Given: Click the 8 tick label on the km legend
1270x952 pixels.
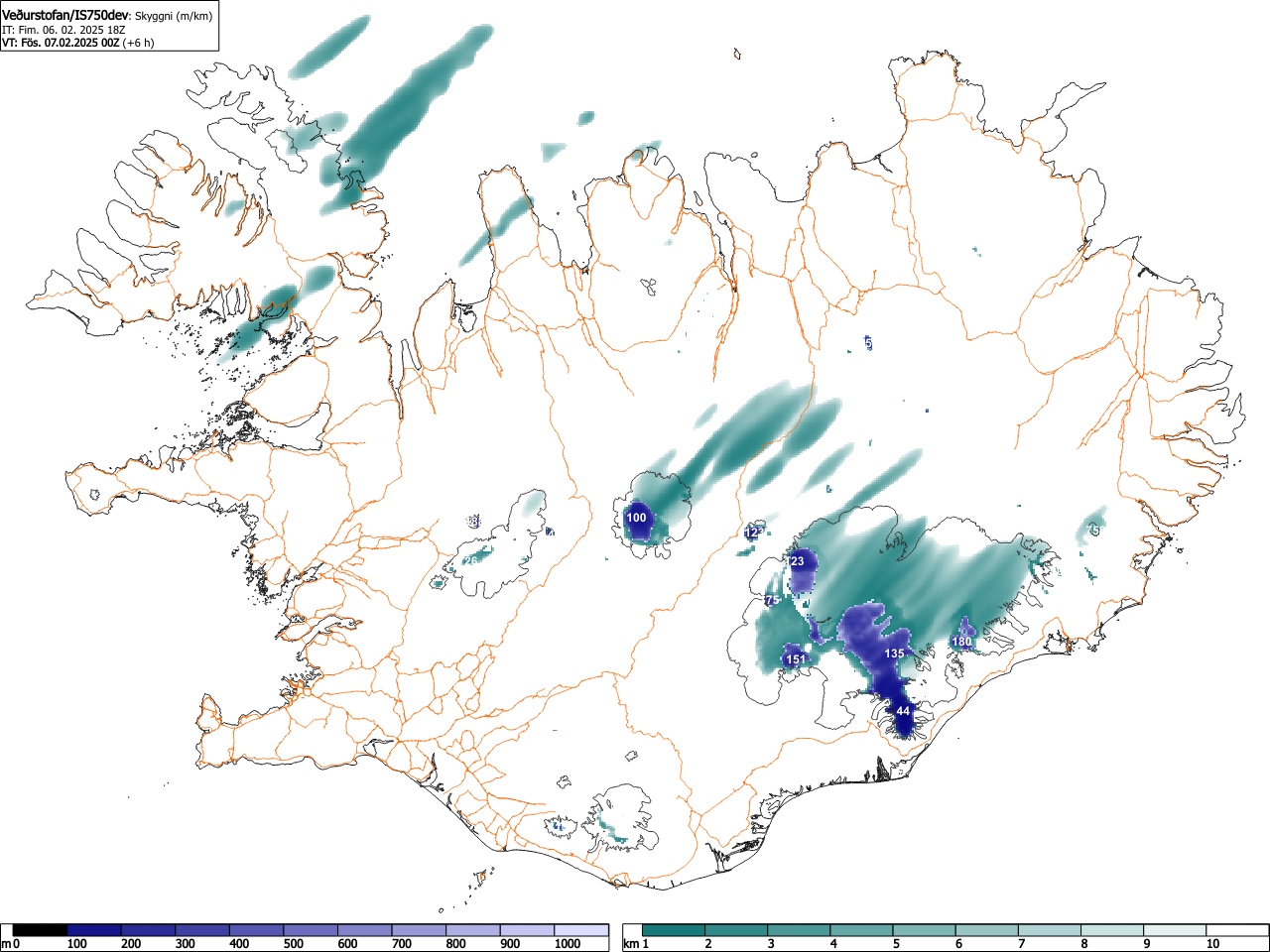Looking at the screenshot, I should coord(1083,944).
